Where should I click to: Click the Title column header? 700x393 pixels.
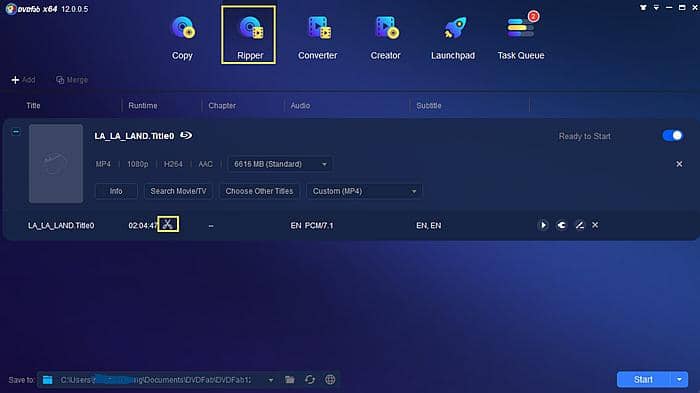[33, 106]
